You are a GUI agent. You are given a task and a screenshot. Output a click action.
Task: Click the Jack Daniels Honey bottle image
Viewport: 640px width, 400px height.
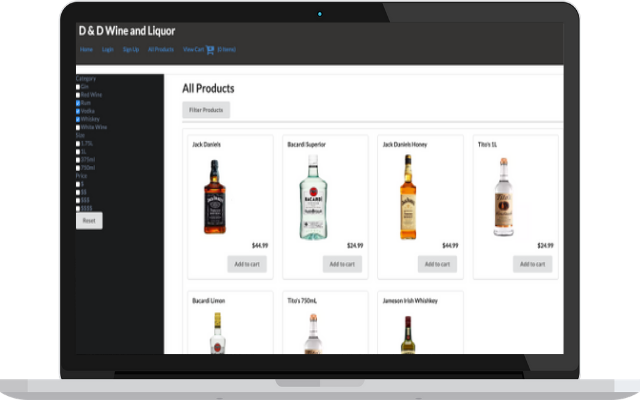coord(408,197)
